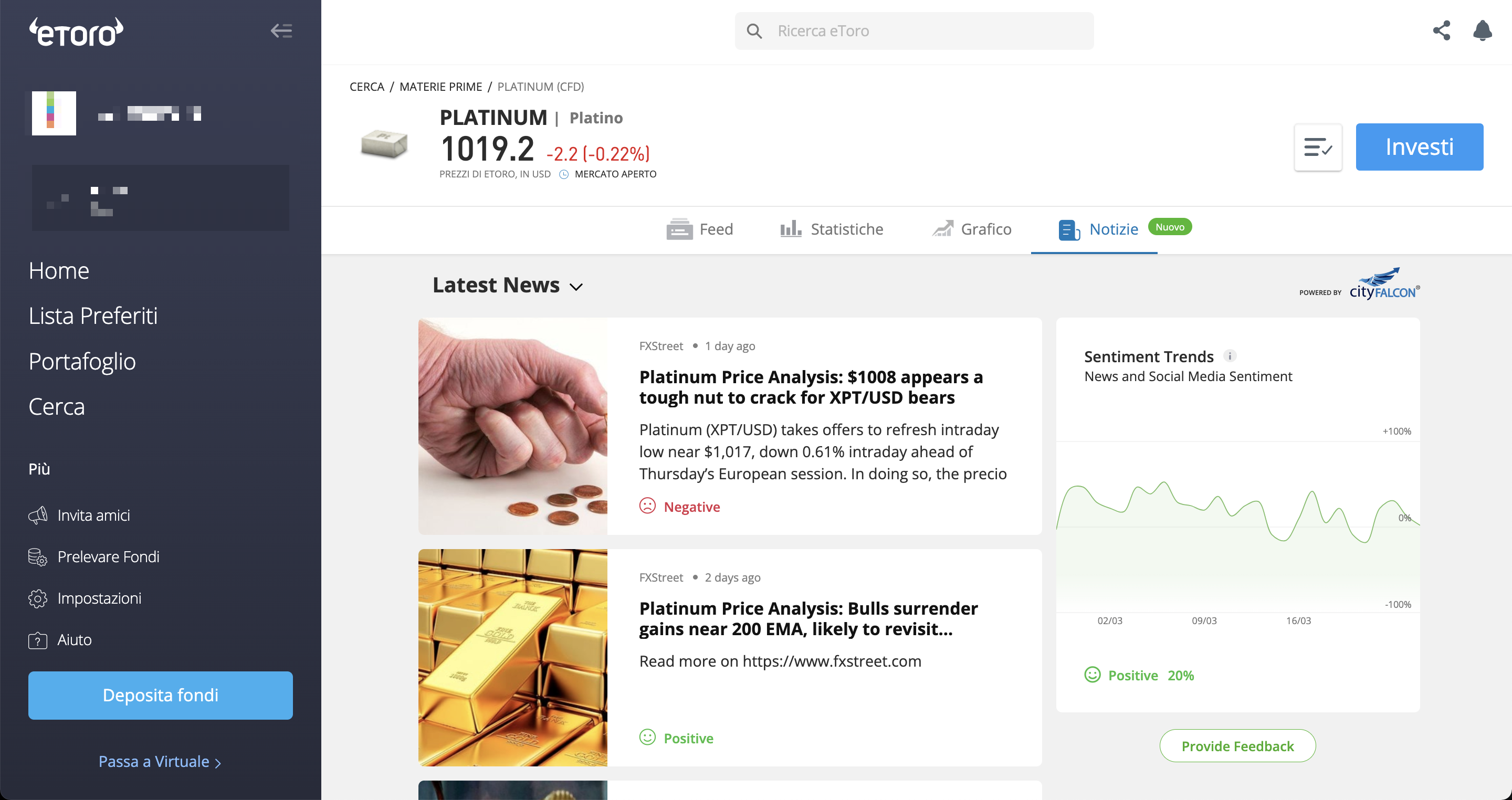The image size is (1512, 800).
Task: Click the Provide Feedback button
Action: click(1237, 746)
